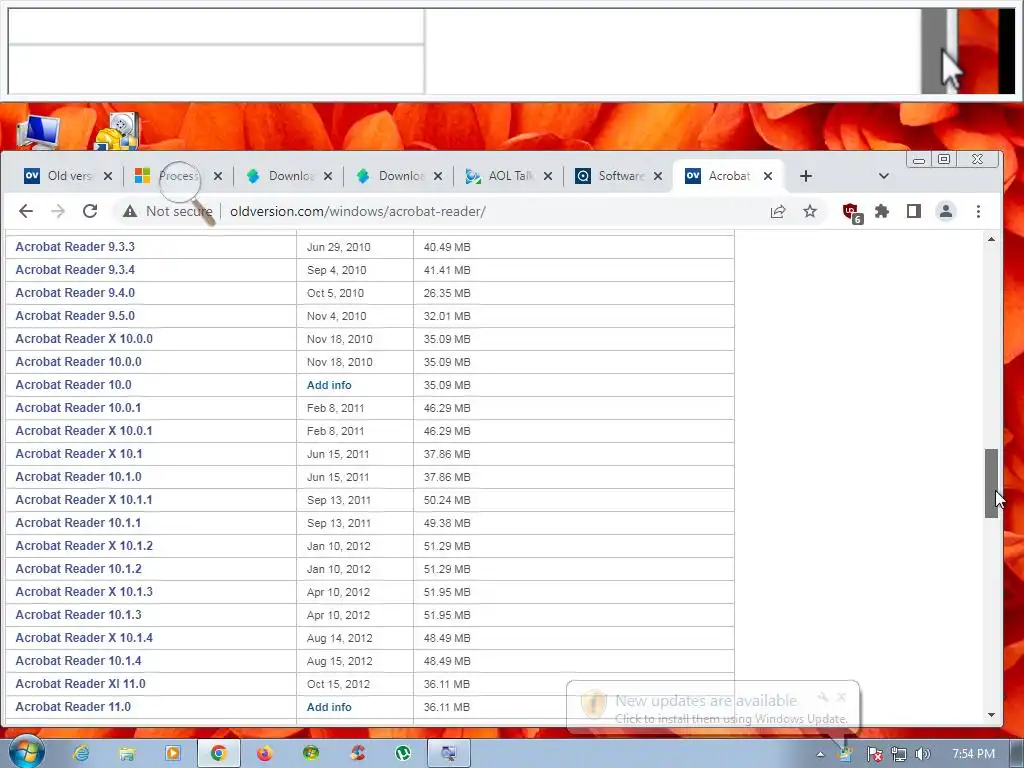Click Add info for Acrobat Reader 10.0
This screenshot has width=1024, height=768.
tap(329, 385)
